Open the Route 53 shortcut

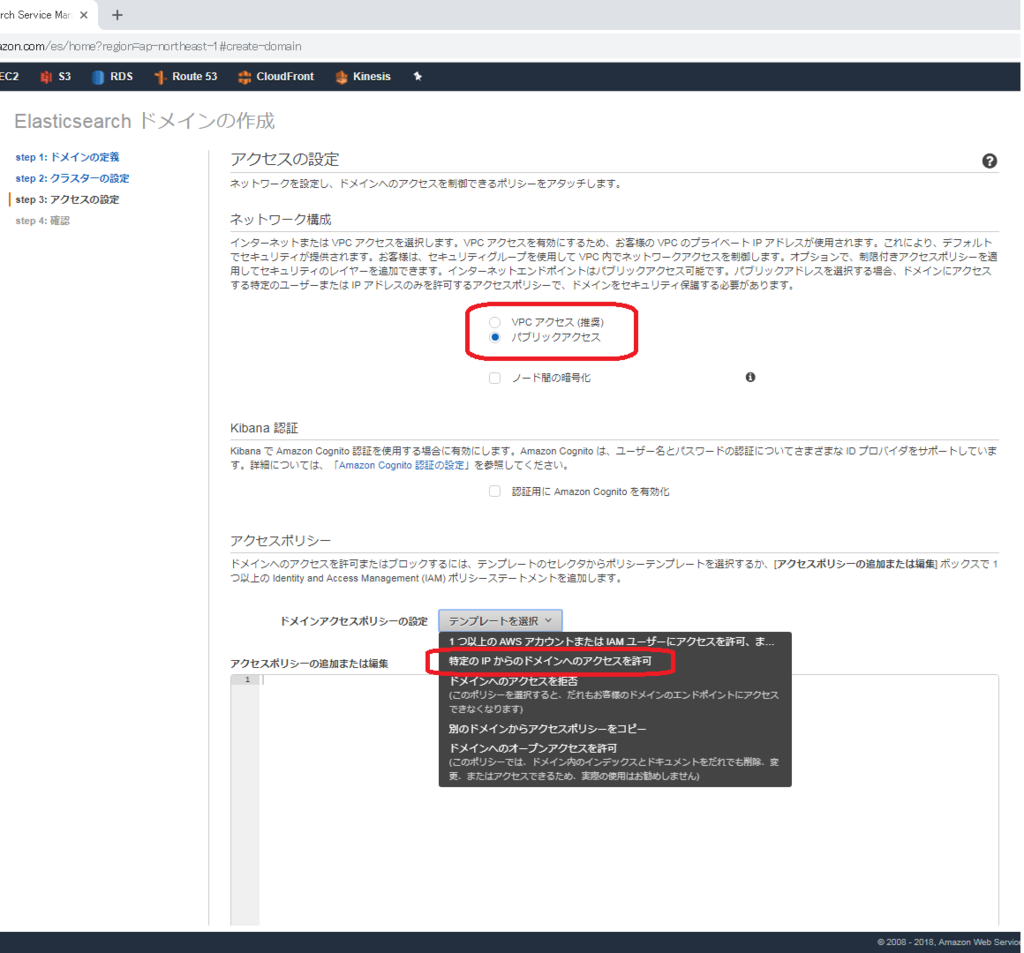pos(185,76)
